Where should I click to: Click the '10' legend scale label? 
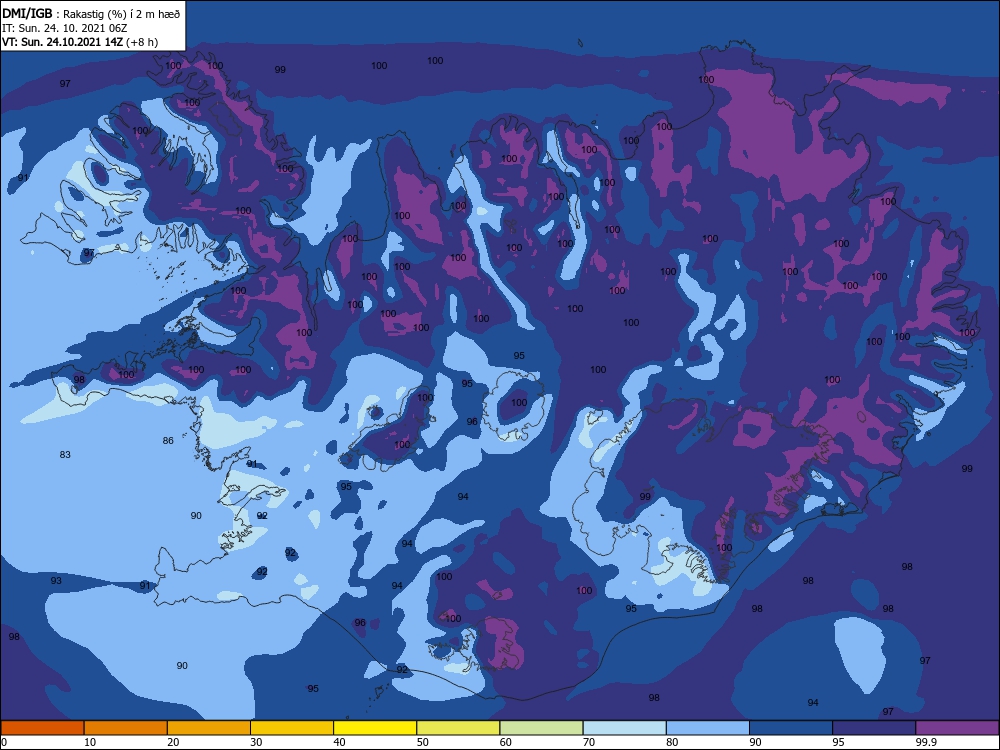click(90, 742)
